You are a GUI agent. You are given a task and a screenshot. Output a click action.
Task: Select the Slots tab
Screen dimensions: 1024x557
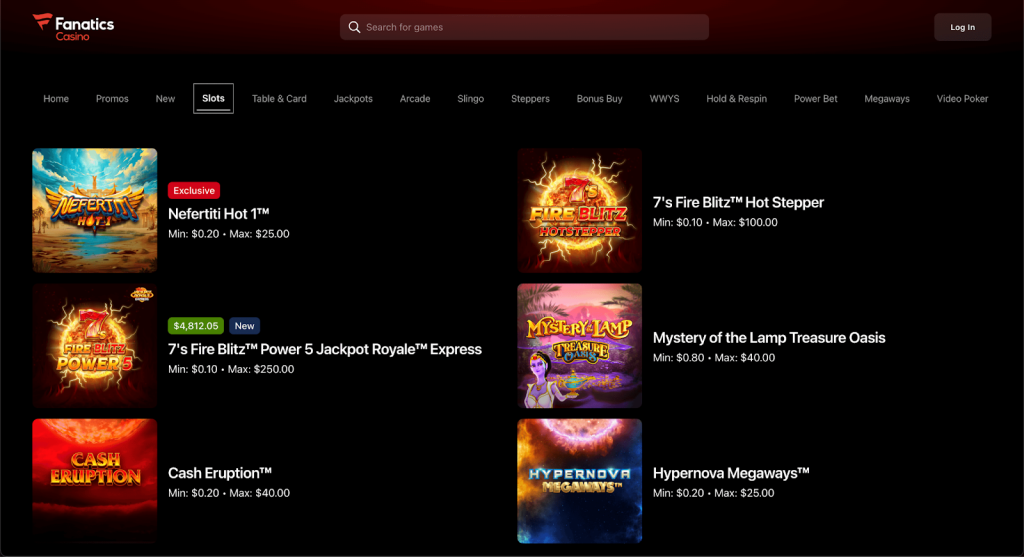pos(213,99)
